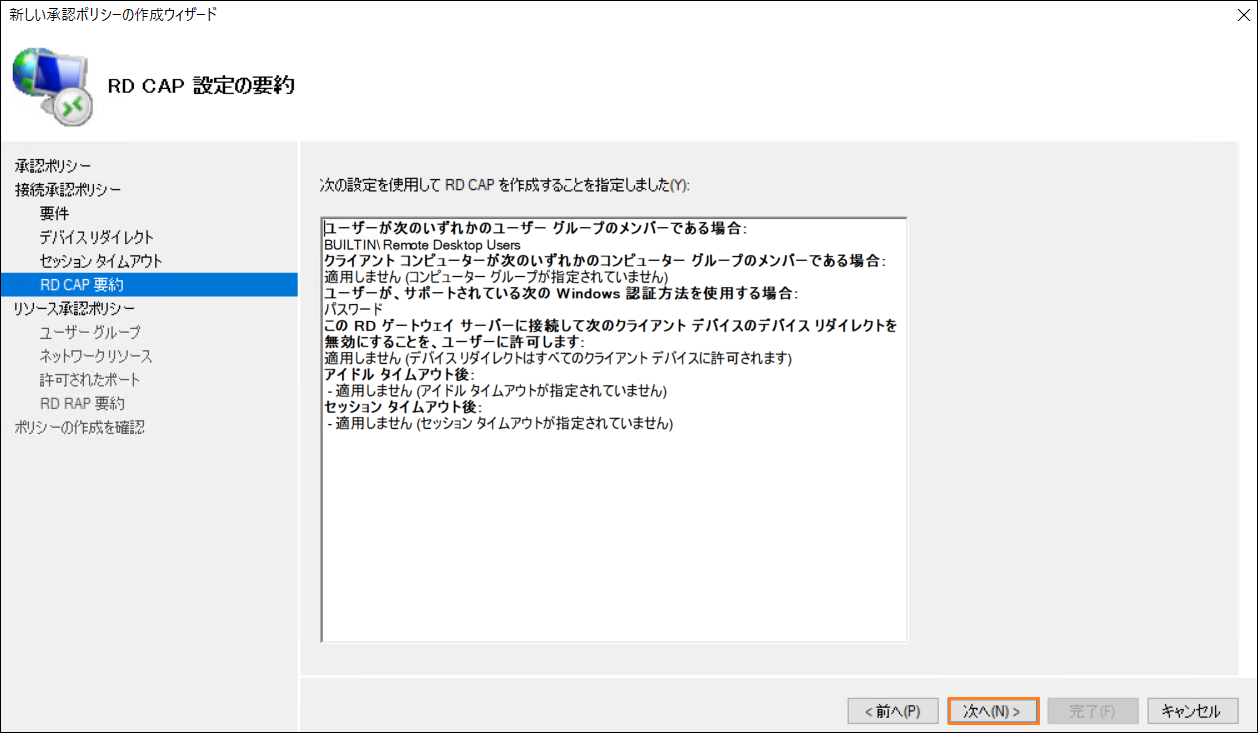The height and width of the screenshot is (733, 1258).
Task: Click the BUILTIN\Remote Desktop Users line
Action: [x=422, y=244]
